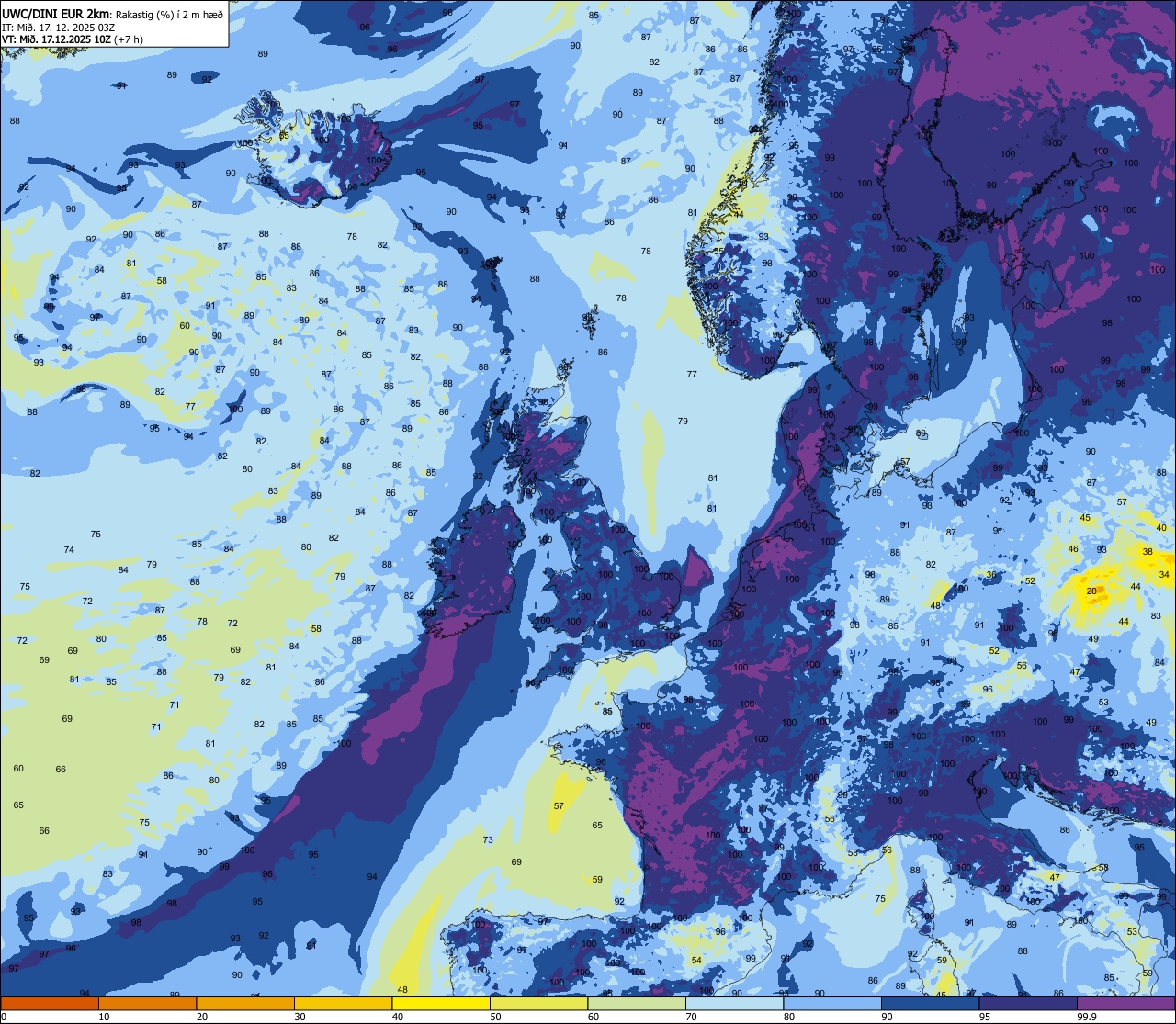
Task: Click the 90–95 medium blue legend segment
Action: click(x=930, y=1003)
